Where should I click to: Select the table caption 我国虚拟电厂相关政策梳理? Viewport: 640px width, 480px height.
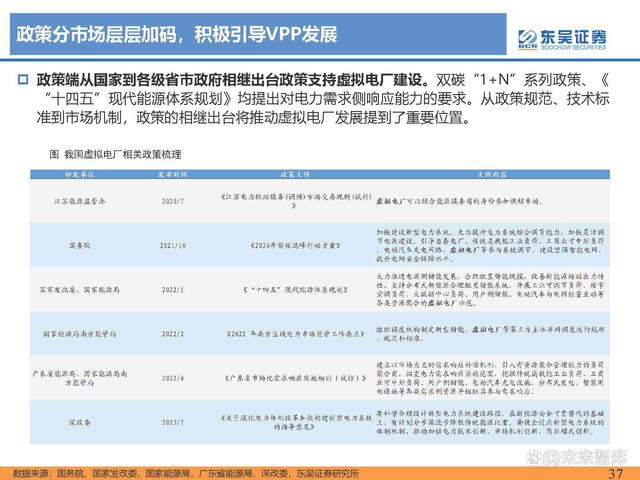128,155
